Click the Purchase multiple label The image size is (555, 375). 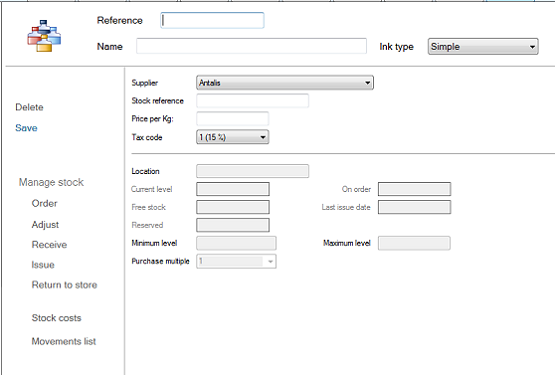click(160, 261)
